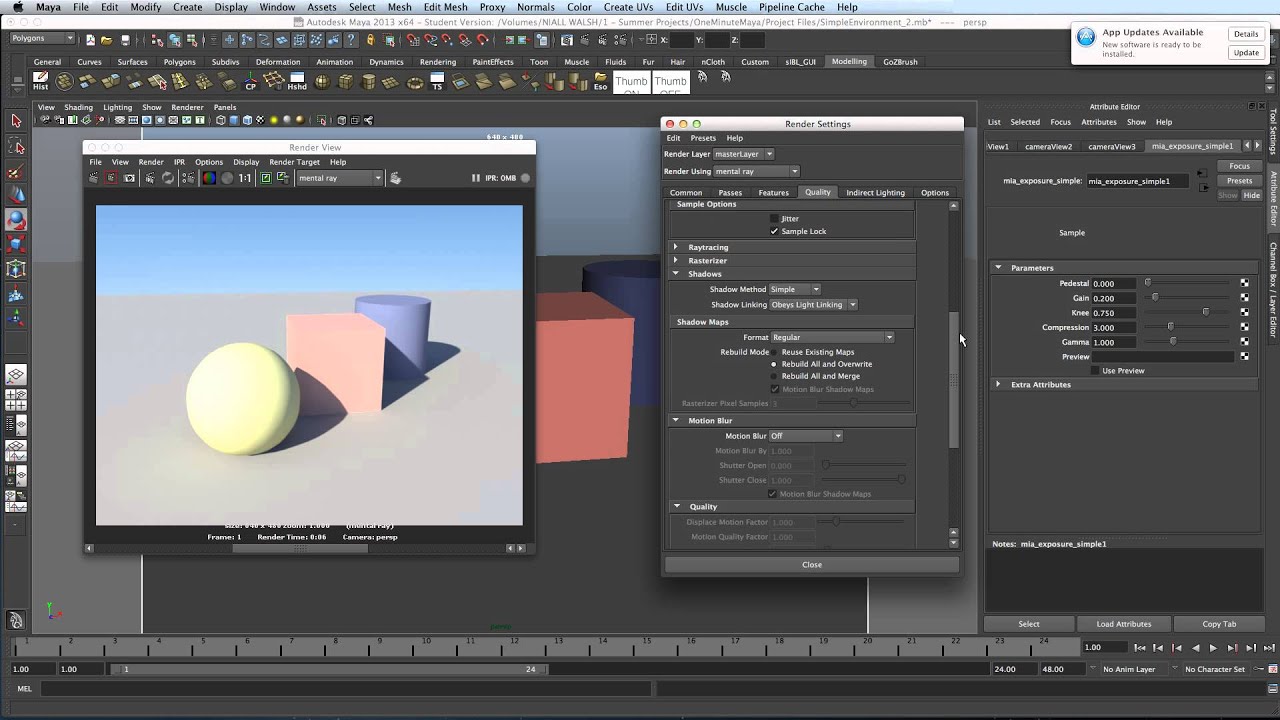Click the Eso shelf icon
The height and width of the screenshot is (720, 1280).
coord(600,81)
